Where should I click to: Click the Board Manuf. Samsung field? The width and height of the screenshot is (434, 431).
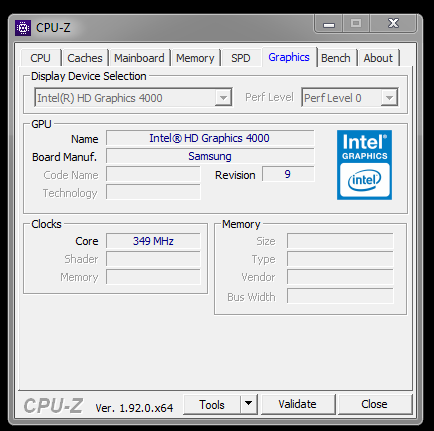[210, 156]
